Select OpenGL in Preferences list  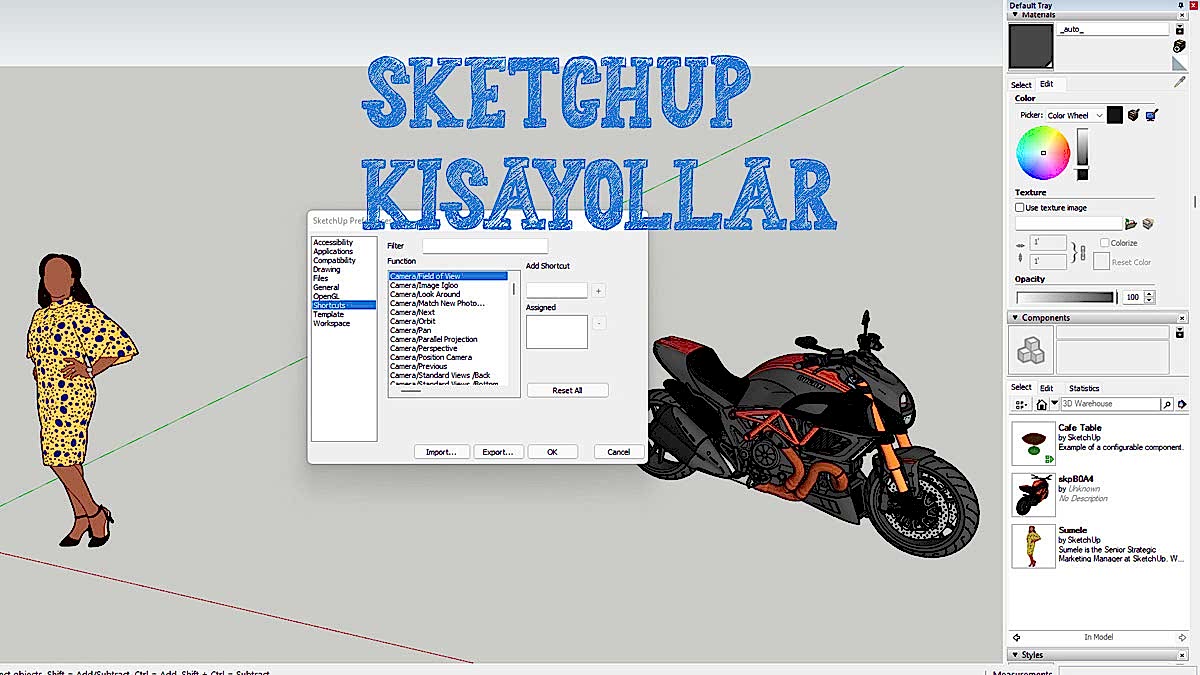coord(326,296)
